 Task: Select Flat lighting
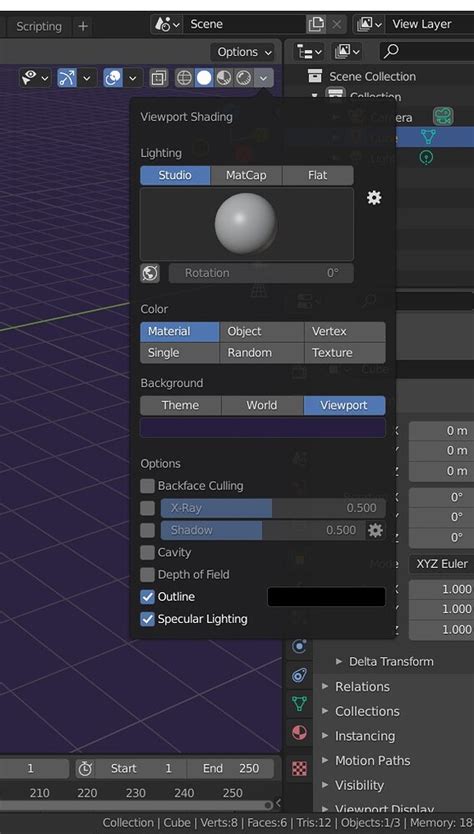coord(318,175)
